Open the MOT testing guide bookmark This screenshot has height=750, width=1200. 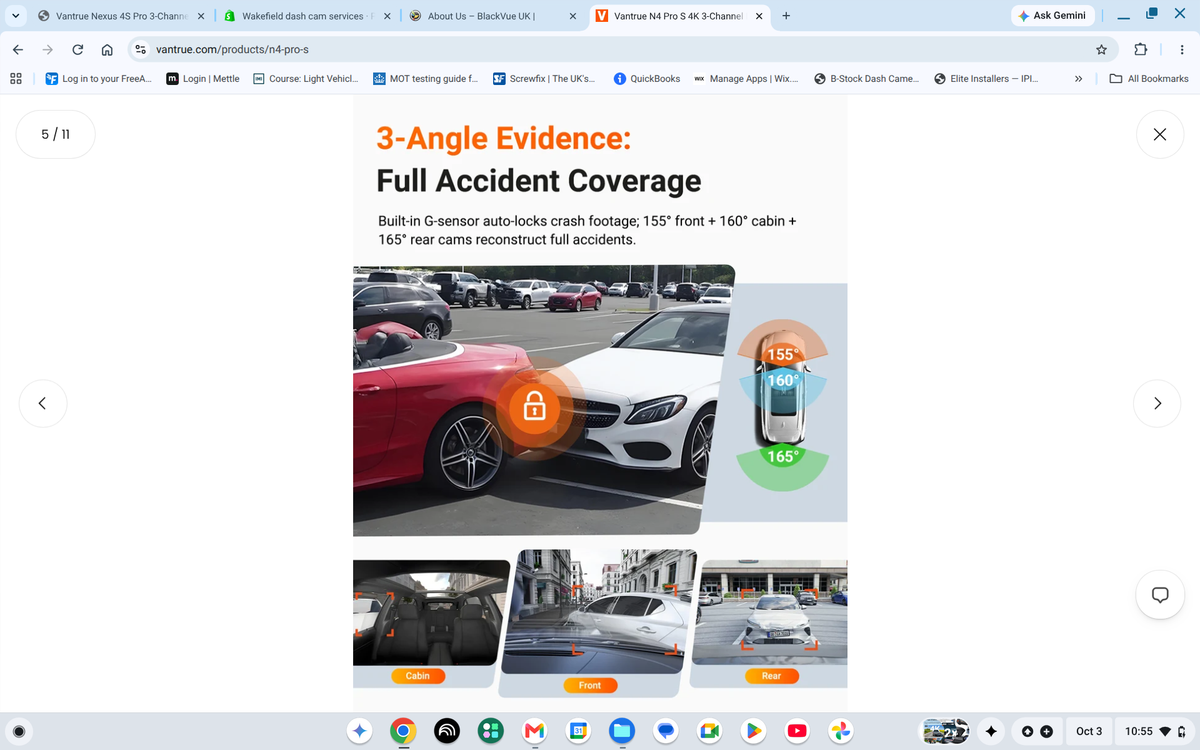[x=425, y=78]
